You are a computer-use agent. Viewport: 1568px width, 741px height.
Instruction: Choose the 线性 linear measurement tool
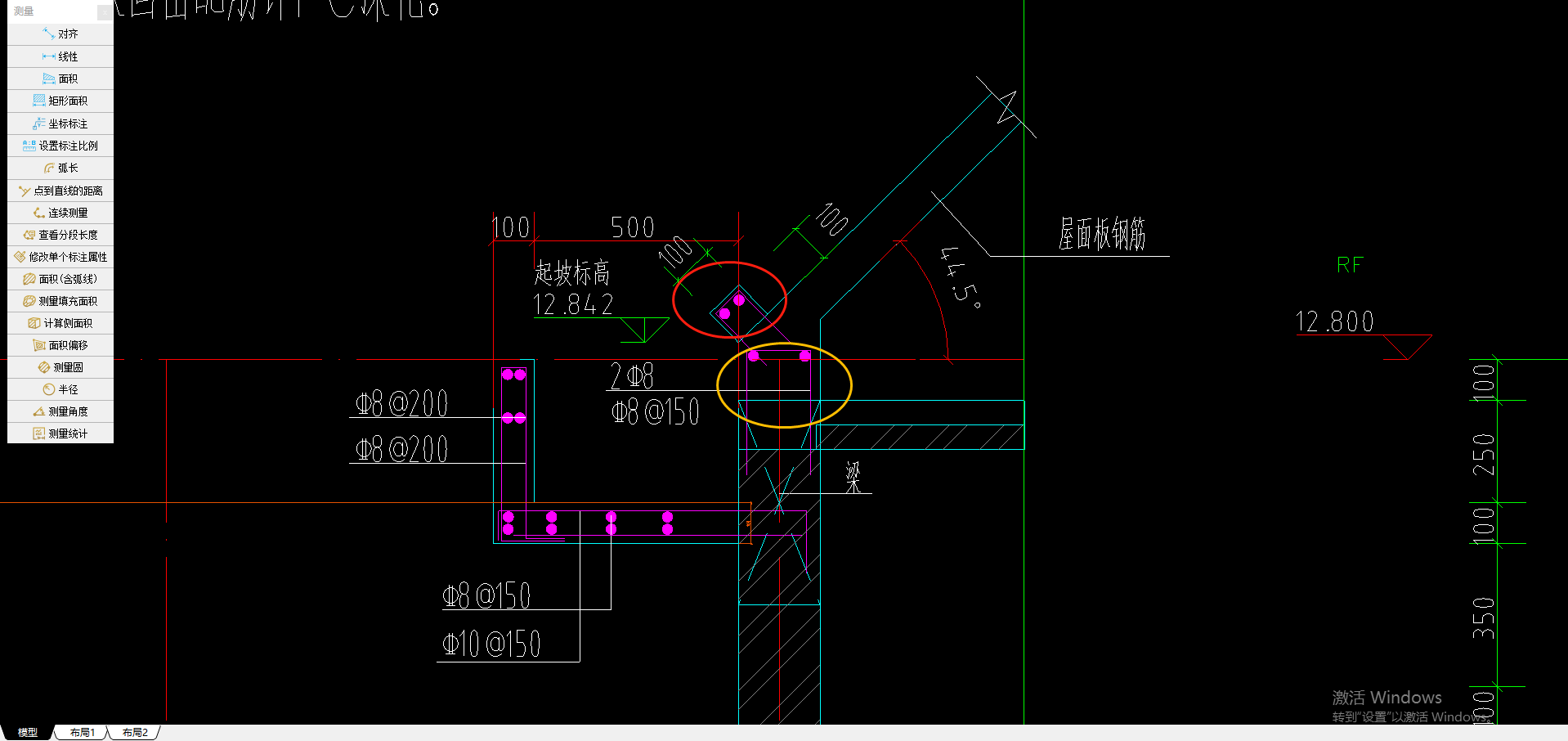click(60, 56)
